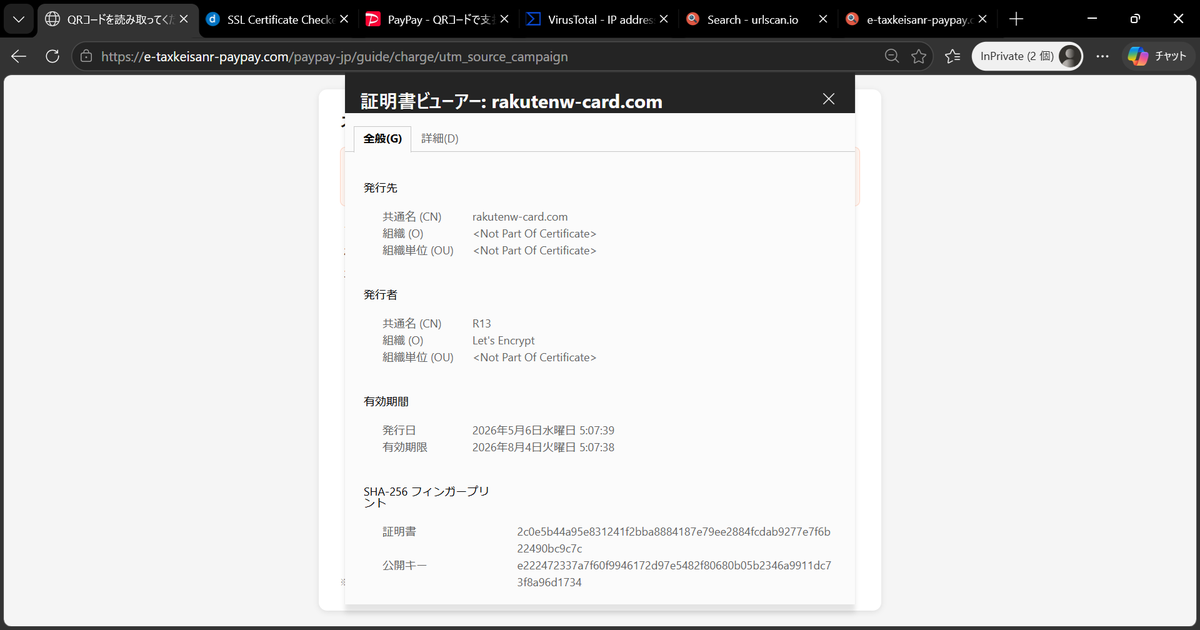Click the address bar URL
The width and height of the screenshot is (1200, 630).
click(334, 57)
